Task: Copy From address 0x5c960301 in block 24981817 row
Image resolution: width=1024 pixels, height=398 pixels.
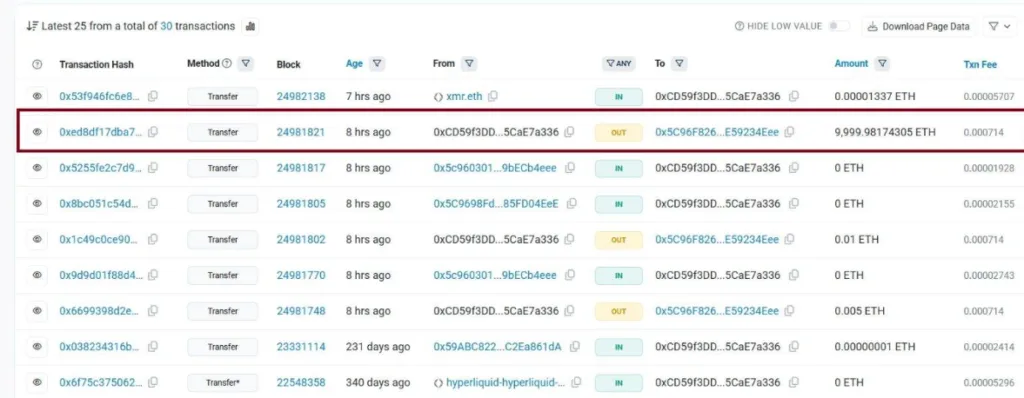Action: coord(569,168)
